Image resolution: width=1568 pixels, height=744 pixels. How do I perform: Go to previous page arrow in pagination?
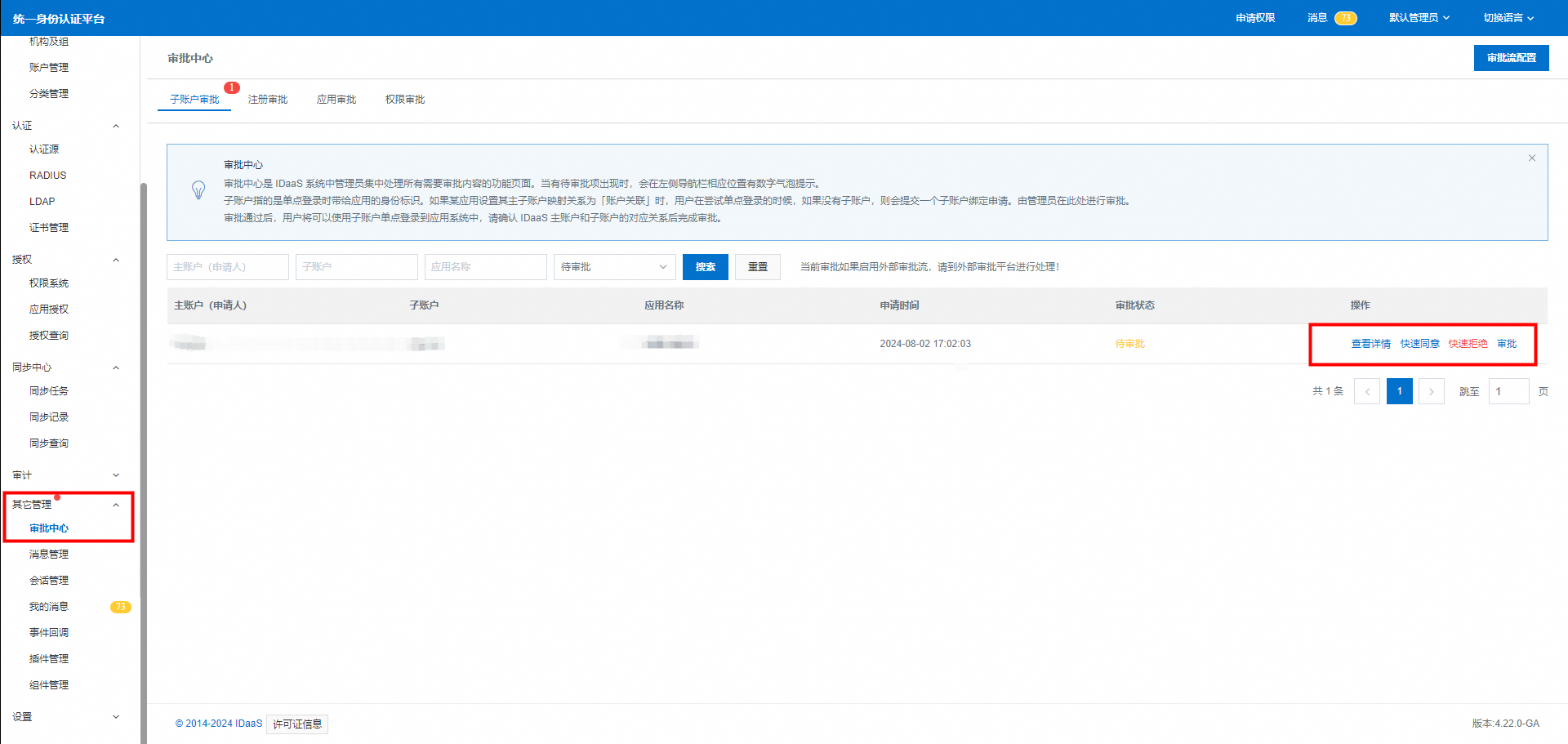[x=1366, y=392]
